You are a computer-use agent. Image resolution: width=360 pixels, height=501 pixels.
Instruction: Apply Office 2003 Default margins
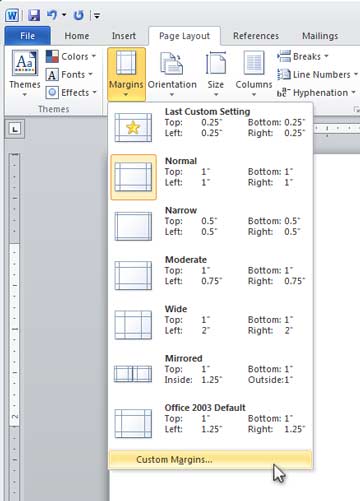coord(210,423)
